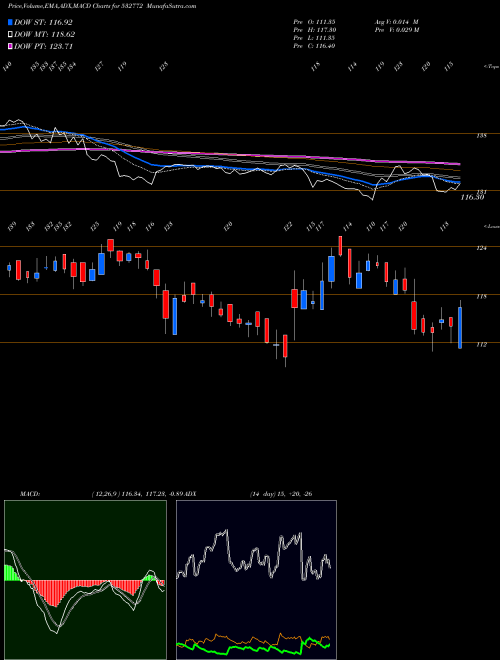500x660 pixels.
Task: Click the 135 price axis label
Action: coord(482,136)
